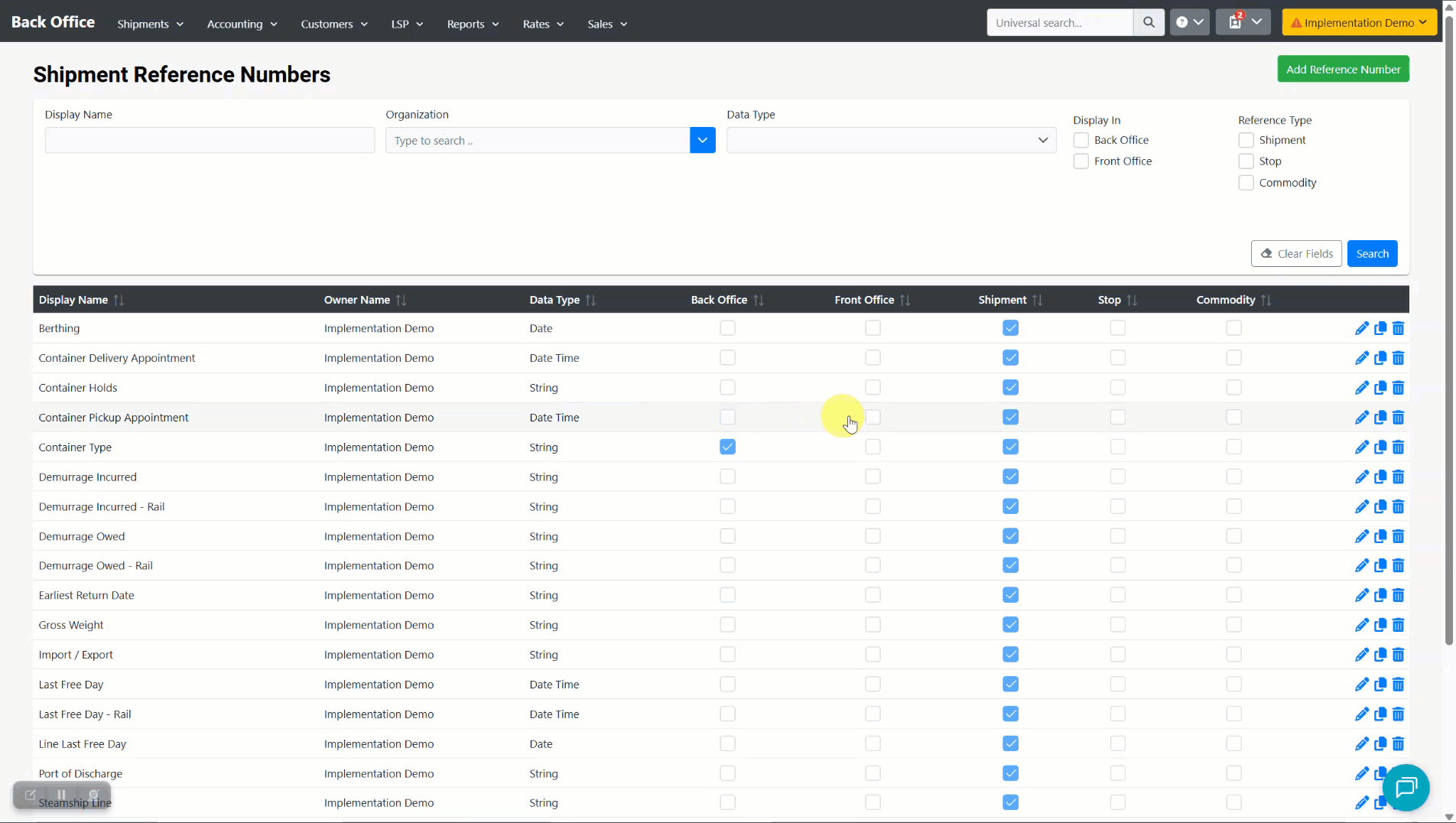Open the Shipments menu

(150, 24)
